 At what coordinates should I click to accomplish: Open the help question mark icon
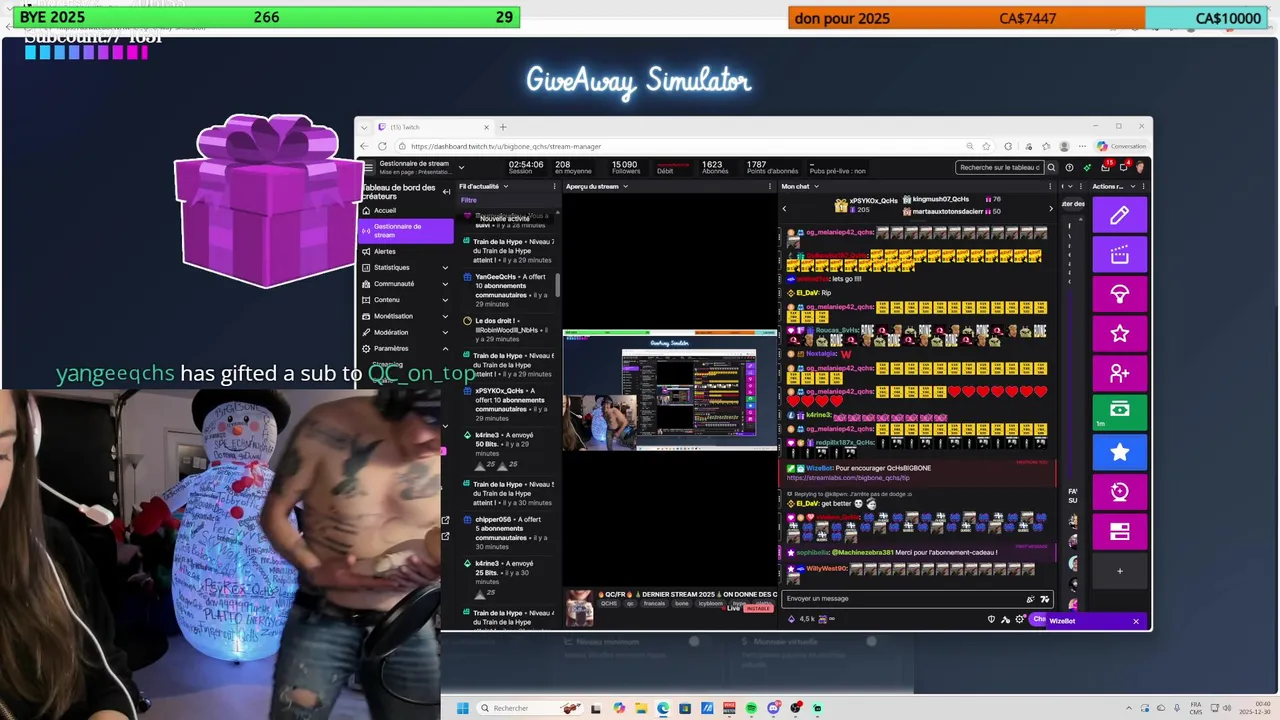[1069, 167]
